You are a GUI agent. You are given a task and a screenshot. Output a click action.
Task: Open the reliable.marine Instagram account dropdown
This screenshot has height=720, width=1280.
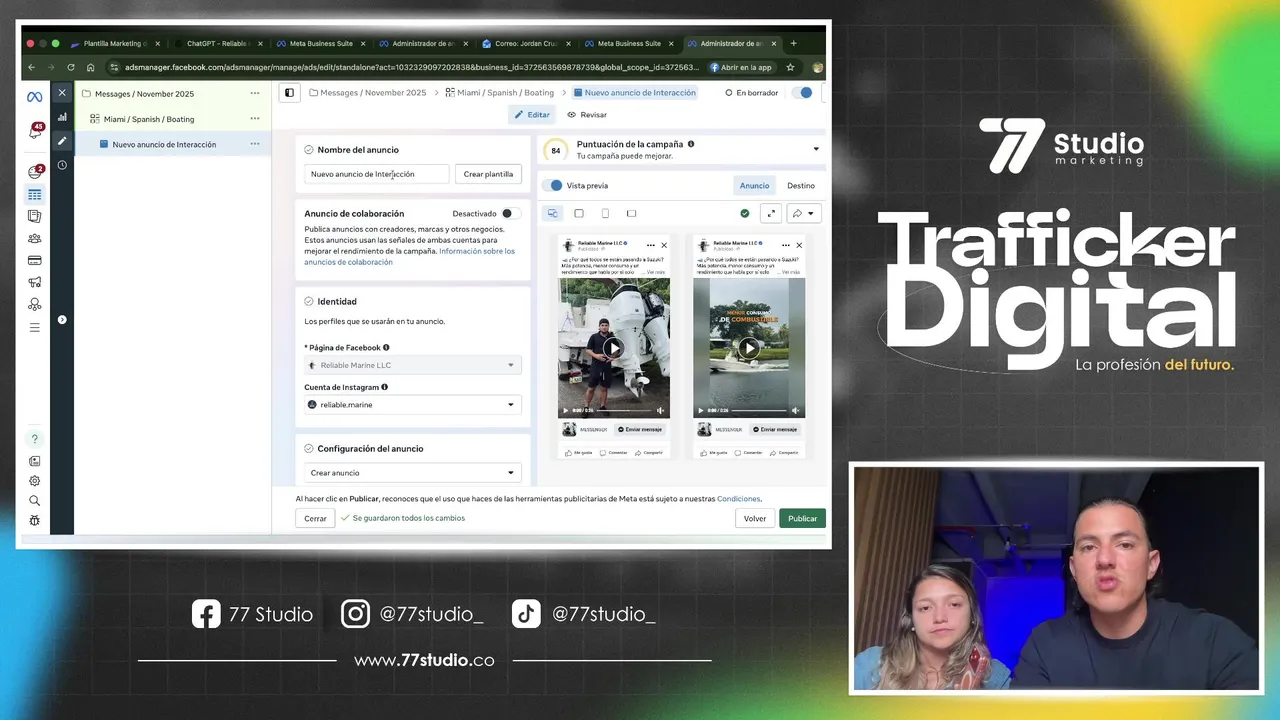point(412,405)
